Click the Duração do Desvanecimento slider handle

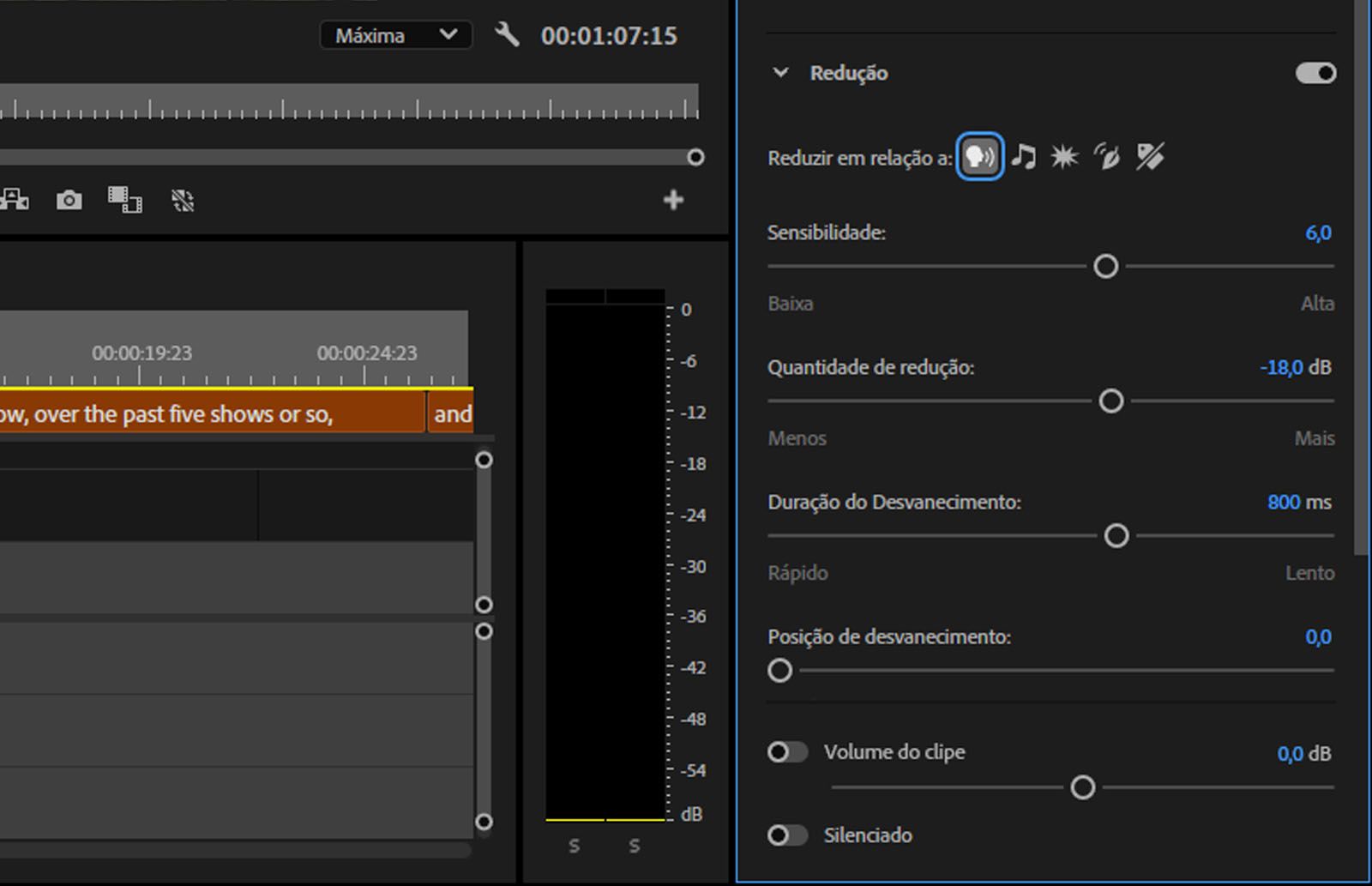[1116, 536]
